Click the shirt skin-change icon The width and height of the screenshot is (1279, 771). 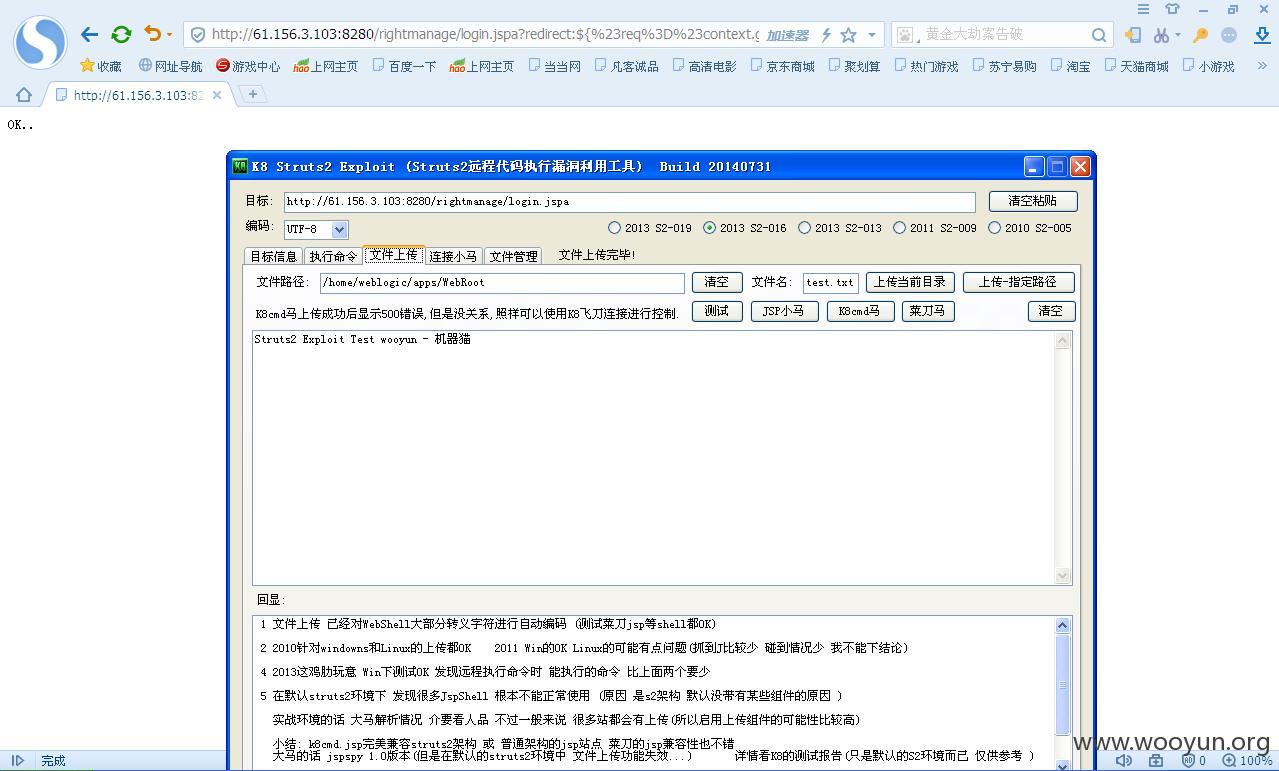(x=1172, y=9)
